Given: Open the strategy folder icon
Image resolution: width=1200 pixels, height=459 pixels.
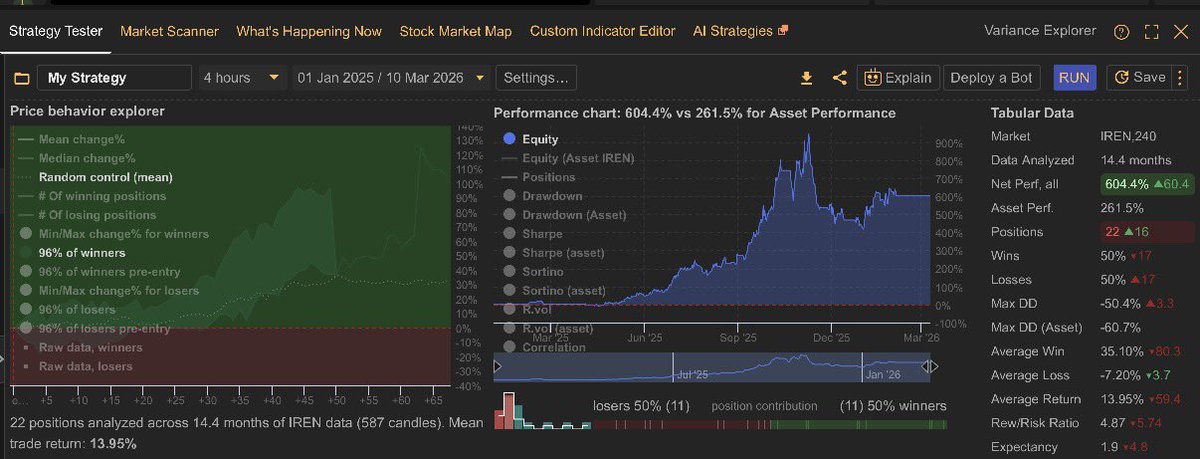Looking at the screenshot, I should 22,78.
